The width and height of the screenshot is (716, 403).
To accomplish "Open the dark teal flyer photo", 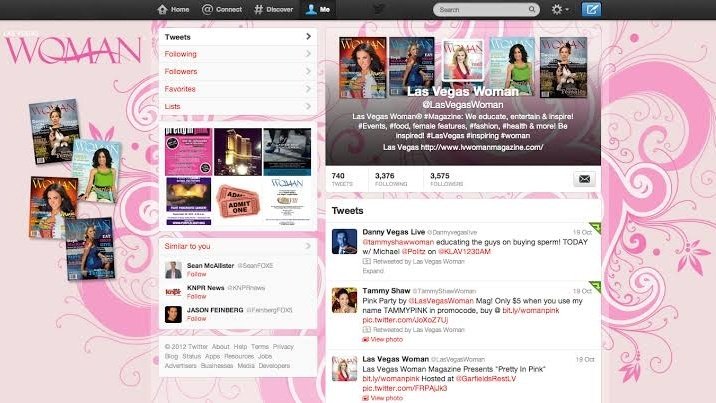I will (x=287, y=152).
